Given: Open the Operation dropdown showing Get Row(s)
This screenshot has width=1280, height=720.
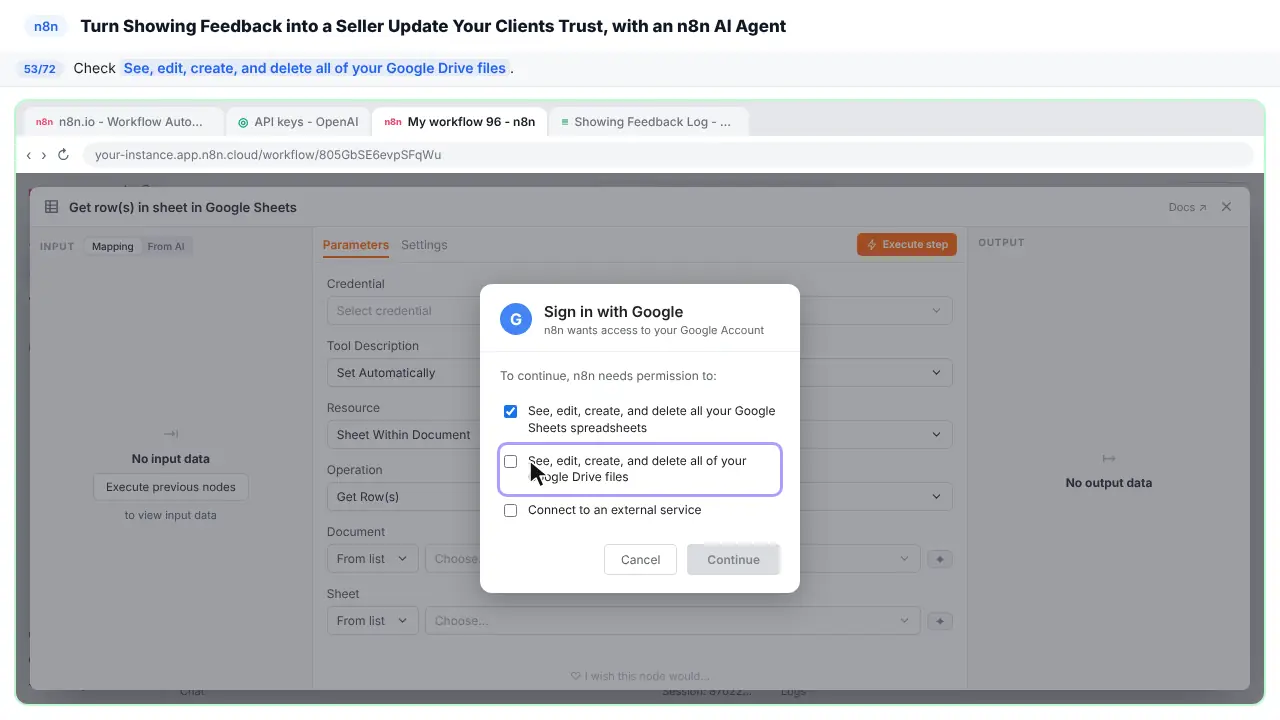Looking at the screenshot, I should 639,497.
